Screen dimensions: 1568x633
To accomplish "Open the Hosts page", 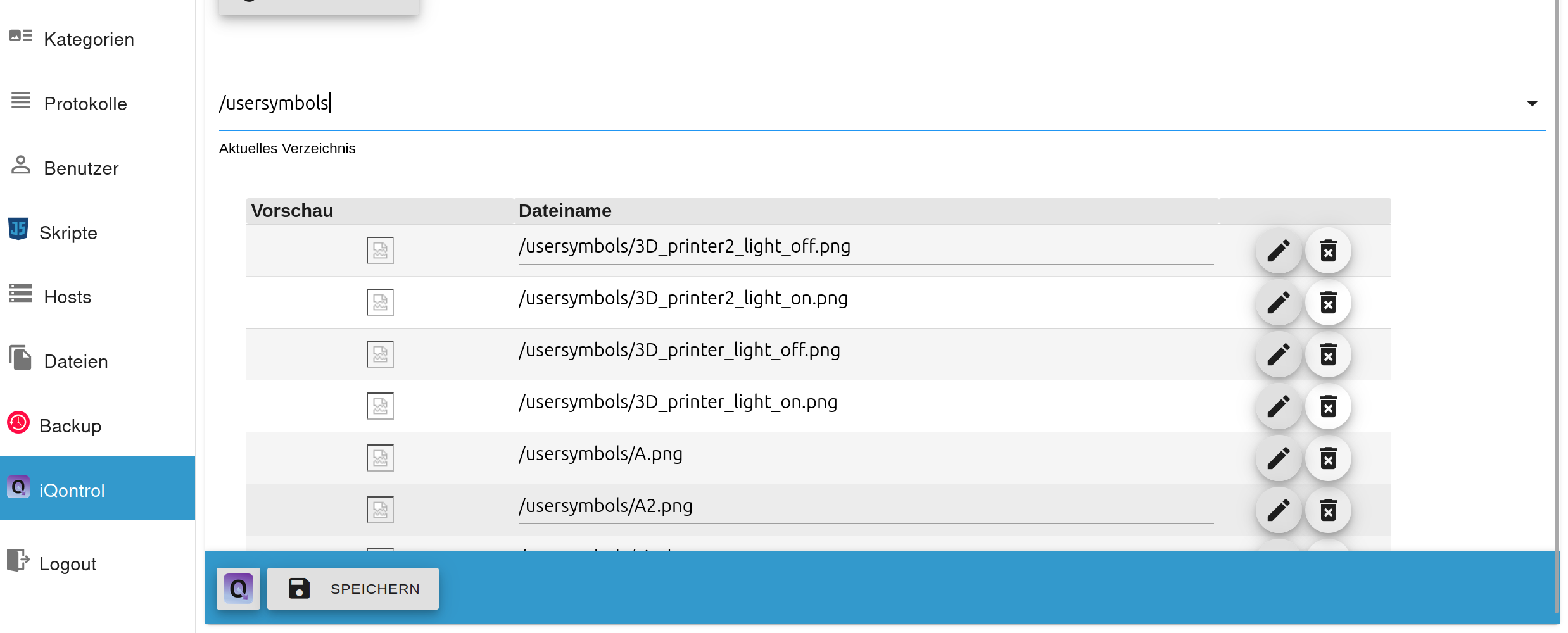I will pyautogui.click(x=67, y=297).
